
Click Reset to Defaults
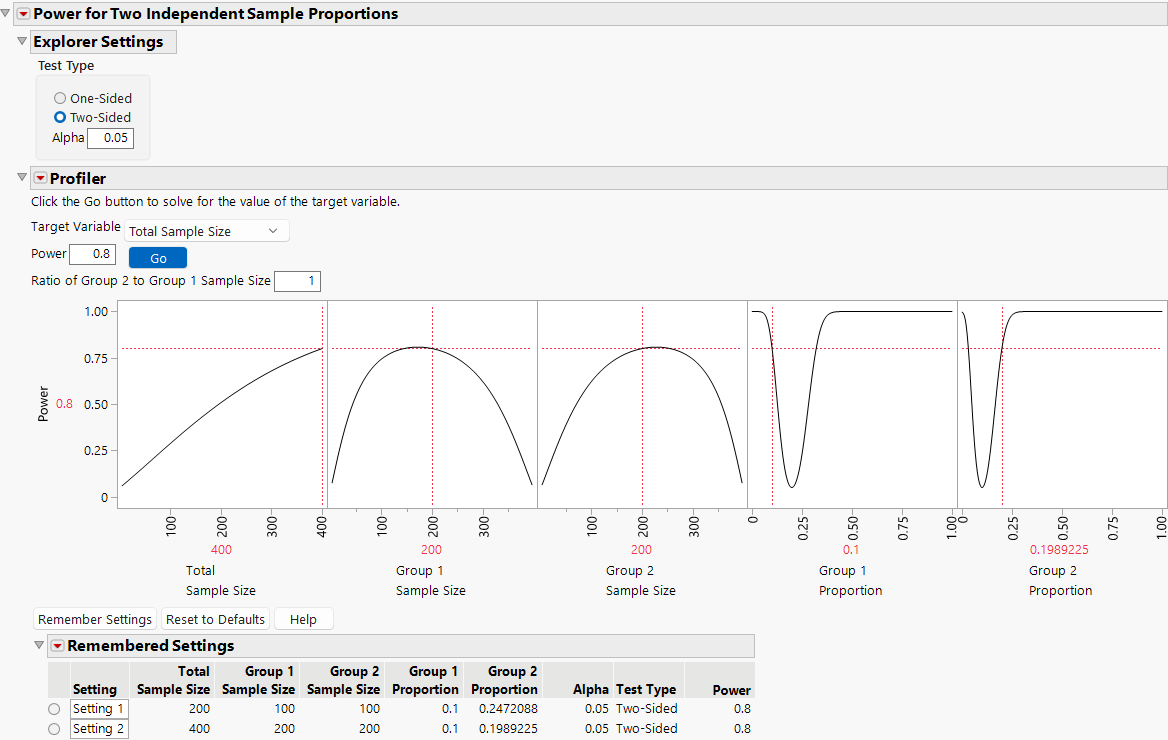tap(215, 618)
